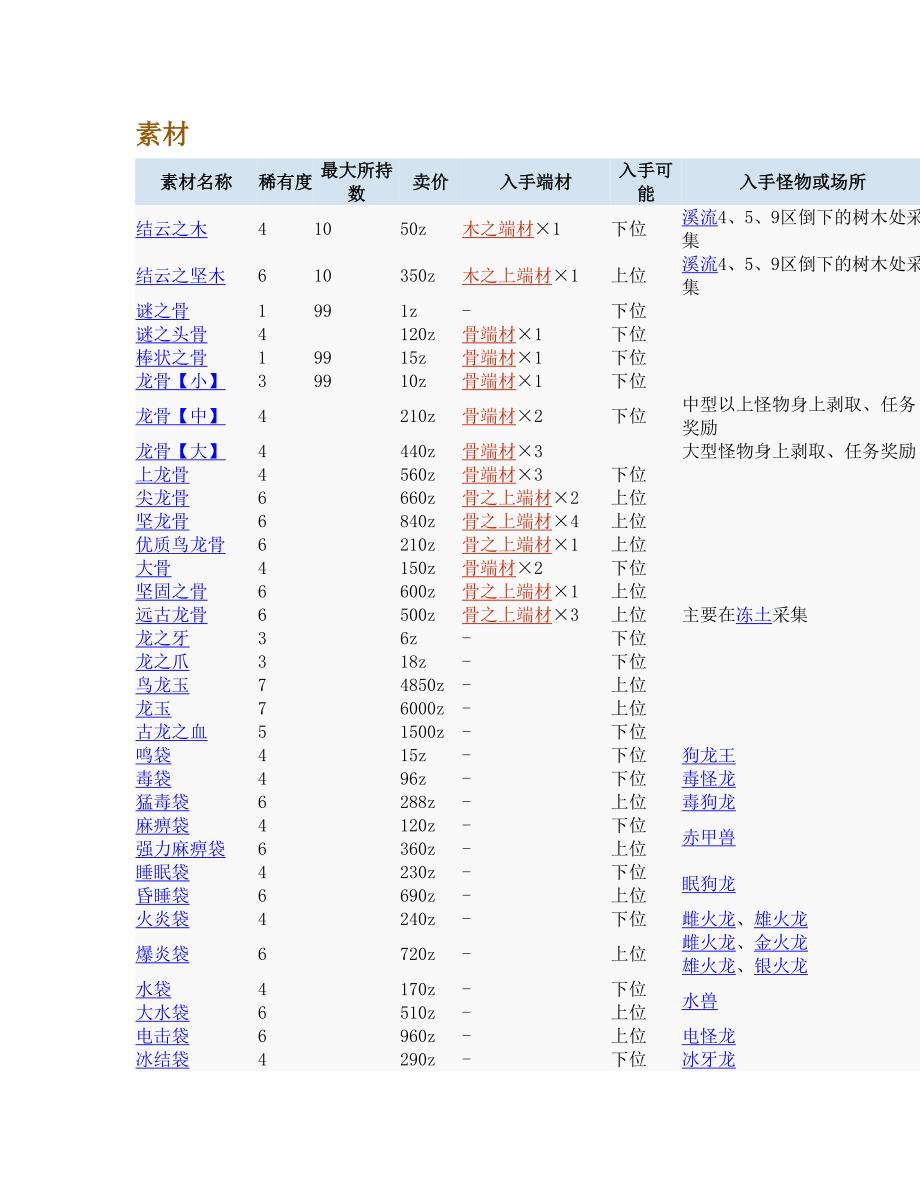Click the 古龙之血 link
Image resolution: width=920 pixels, height=1191 pixels.
(171, 732)
